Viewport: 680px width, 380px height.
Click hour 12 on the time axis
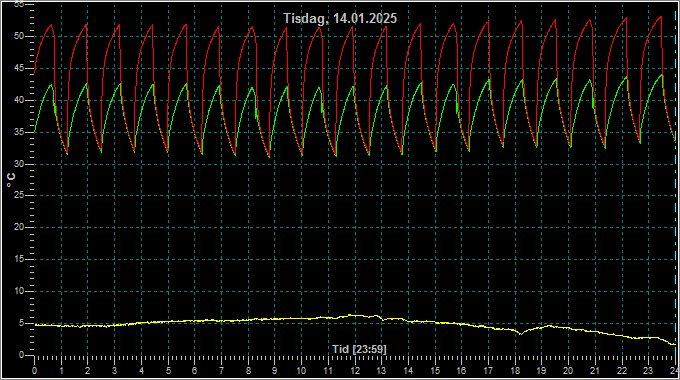click(x=355, y=371)
